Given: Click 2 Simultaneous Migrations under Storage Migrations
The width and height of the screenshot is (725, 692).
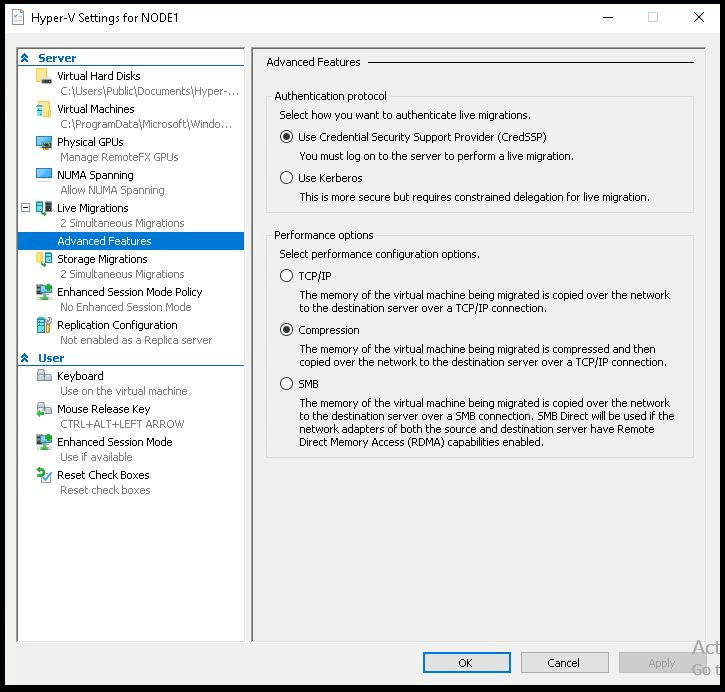Looking at the screenshot, I should 122,274.
